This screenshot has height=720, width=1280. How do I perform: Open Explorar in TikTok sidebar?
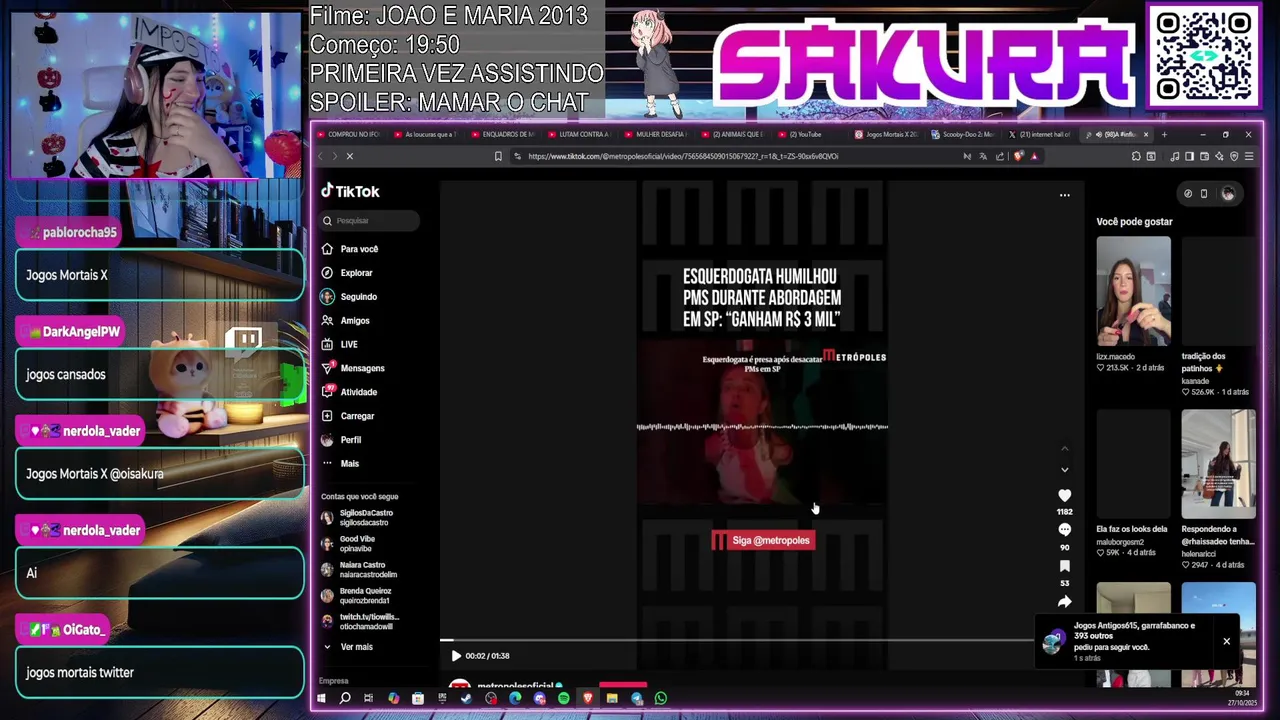(x=347, y=273)
